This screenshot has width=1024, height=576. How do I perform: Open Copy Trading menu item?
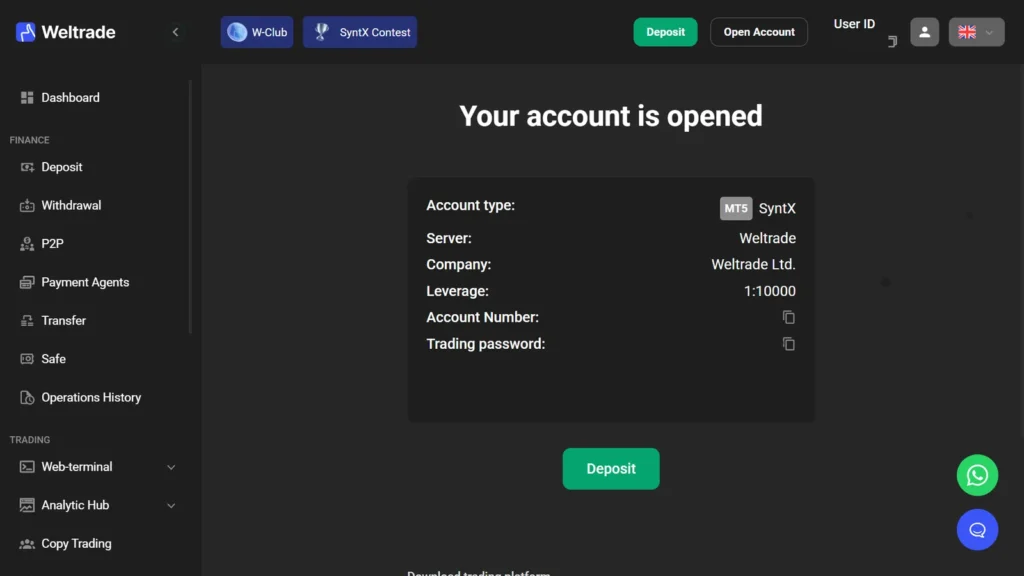point(76,544)
